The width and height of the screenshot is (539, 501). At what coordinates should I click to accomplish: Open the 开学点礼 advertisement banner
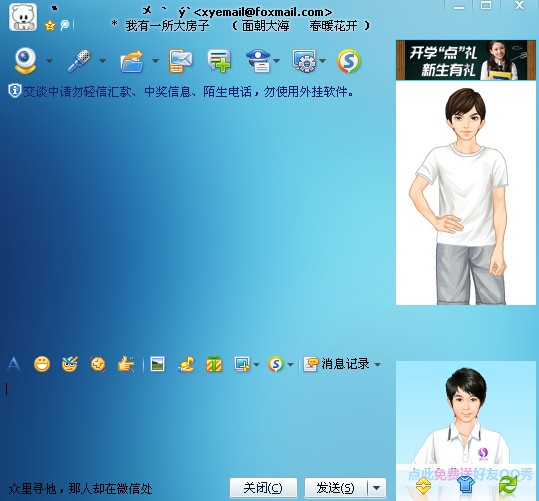click(x=466, y=60)
